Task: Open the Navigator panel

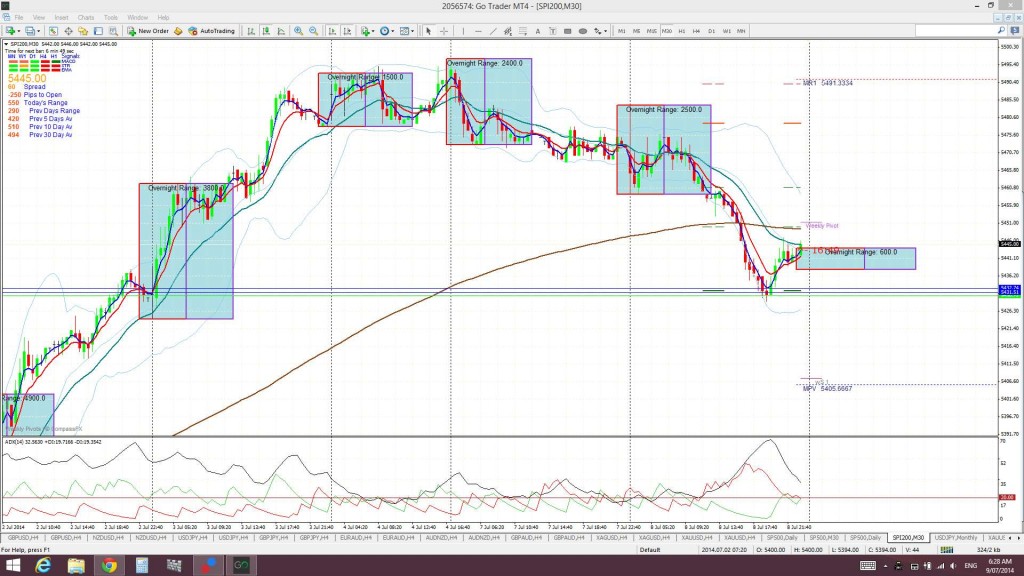Action: tap(83, 31)
